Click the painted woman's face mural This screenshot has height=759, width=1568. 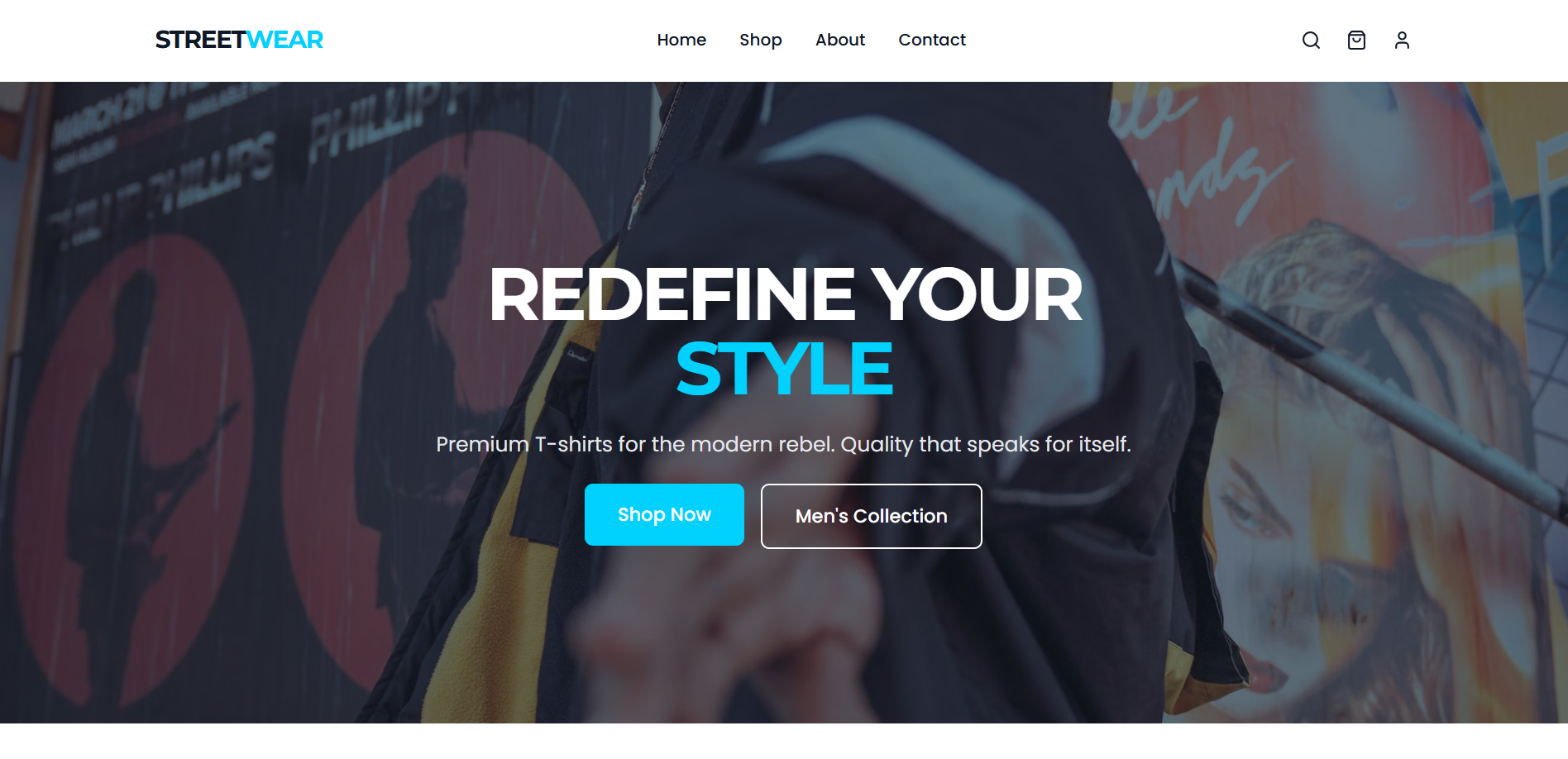1356,463
